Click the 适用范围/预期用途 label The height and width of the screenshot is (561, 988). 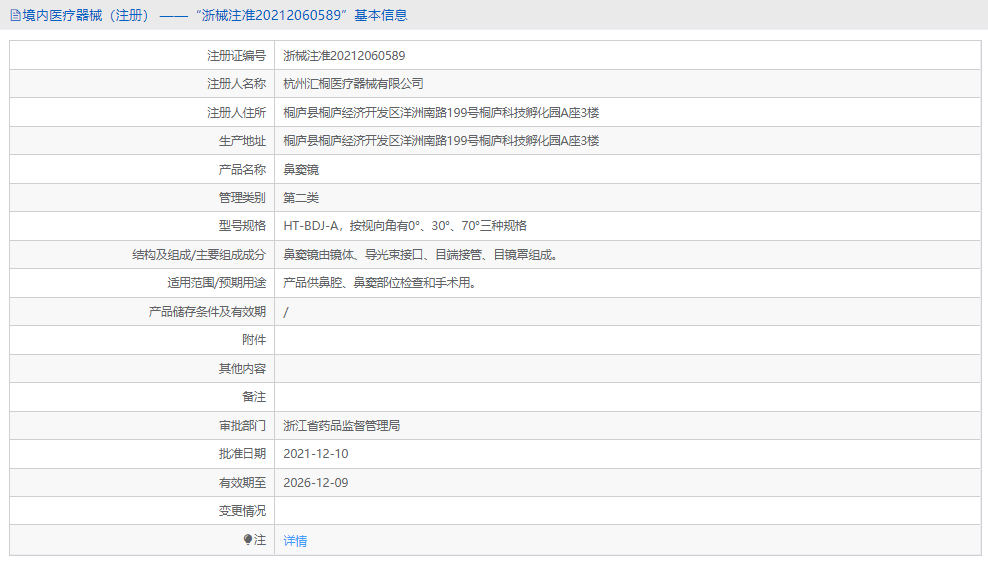click(x=216, y=283)
